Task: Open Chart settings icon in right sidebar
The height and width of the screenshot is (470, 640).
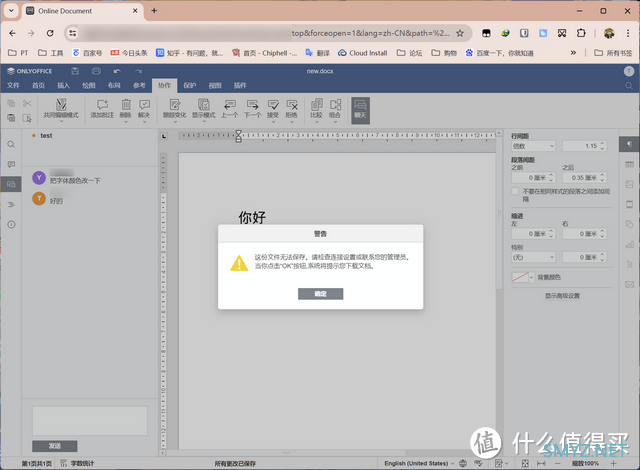Action: pos(629,244)
